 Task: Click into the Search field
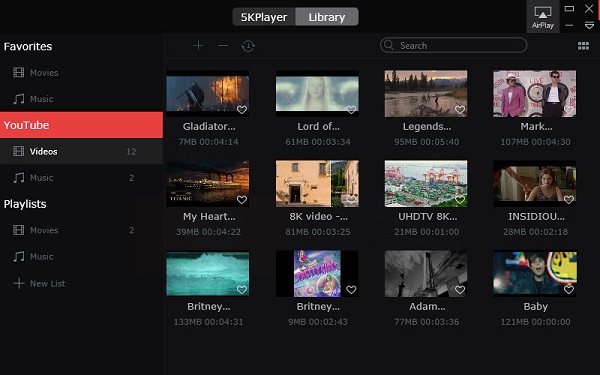click(x=453, y=45)
